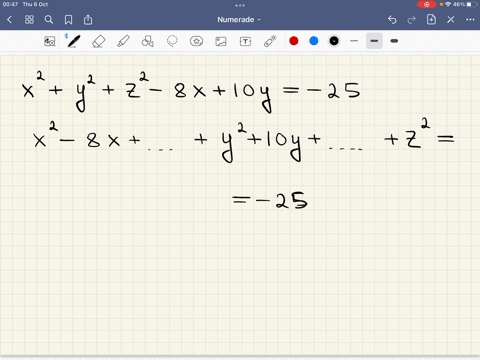Bookmark the current page

(x=68, y=20)
